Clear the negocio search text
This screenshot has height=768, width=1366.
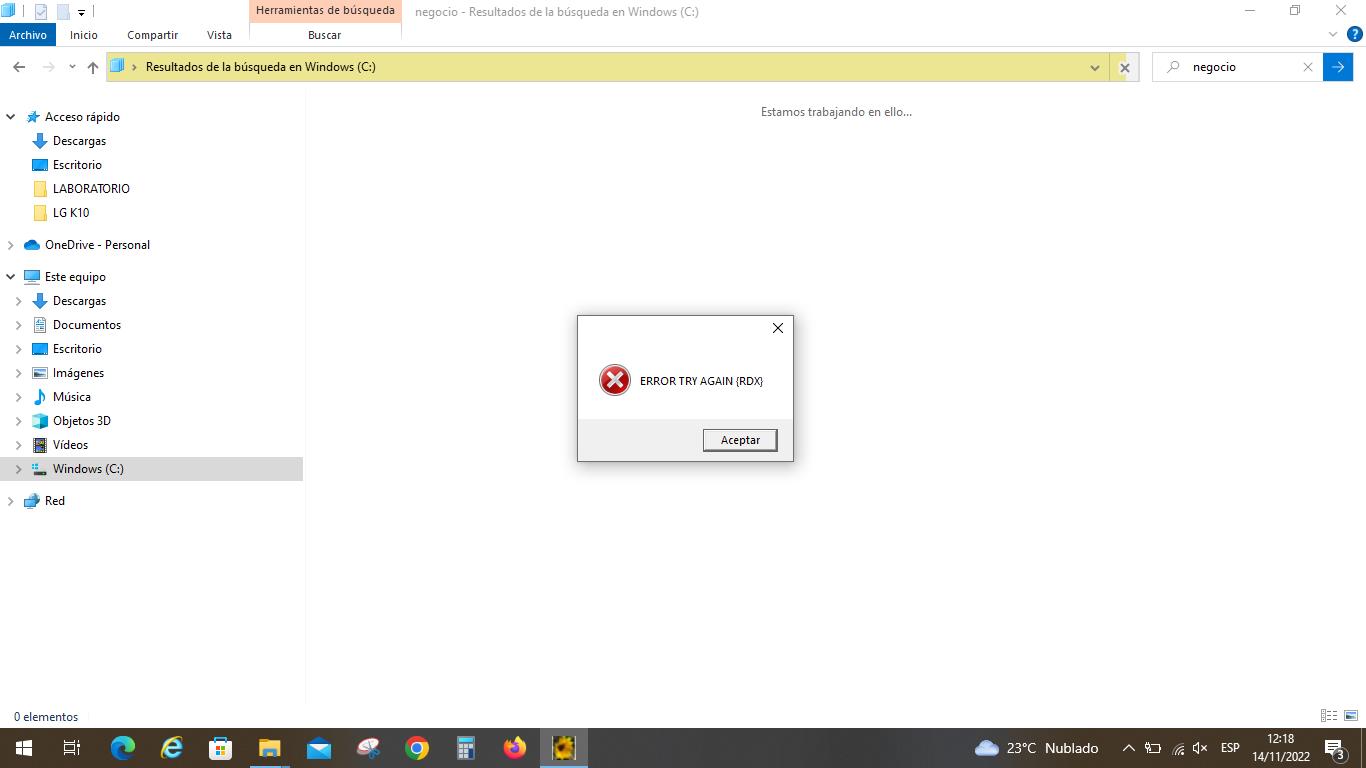pos(1307,67)
